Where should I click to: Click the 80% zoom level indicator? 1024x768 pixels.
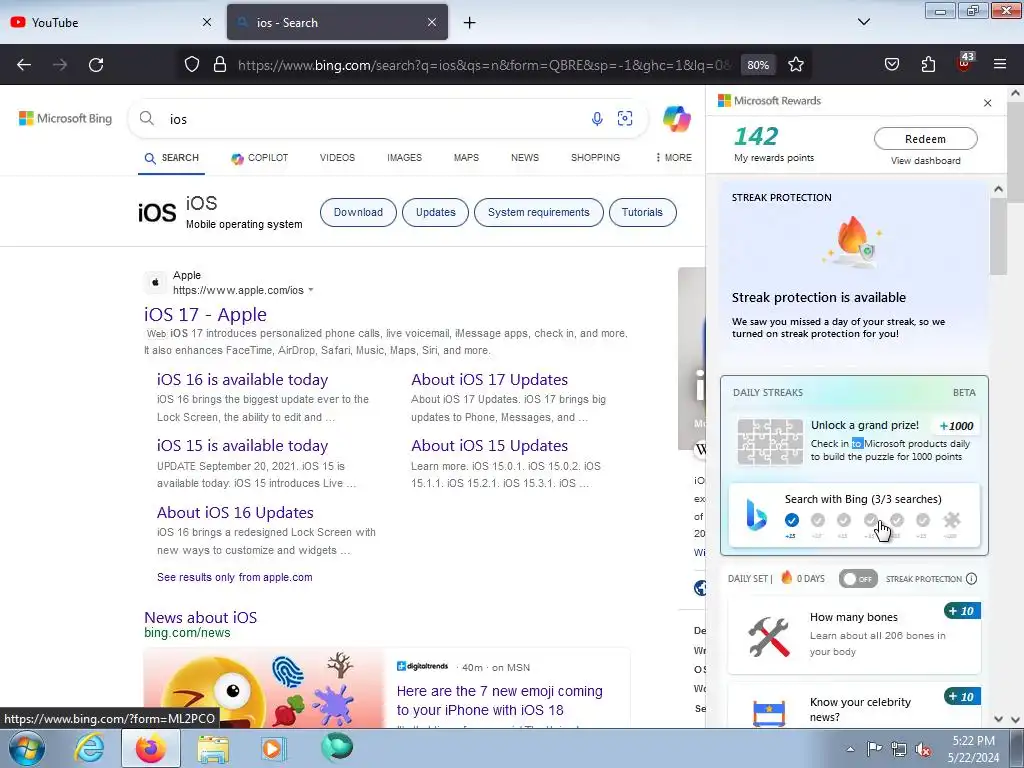[x=758, y=65]
